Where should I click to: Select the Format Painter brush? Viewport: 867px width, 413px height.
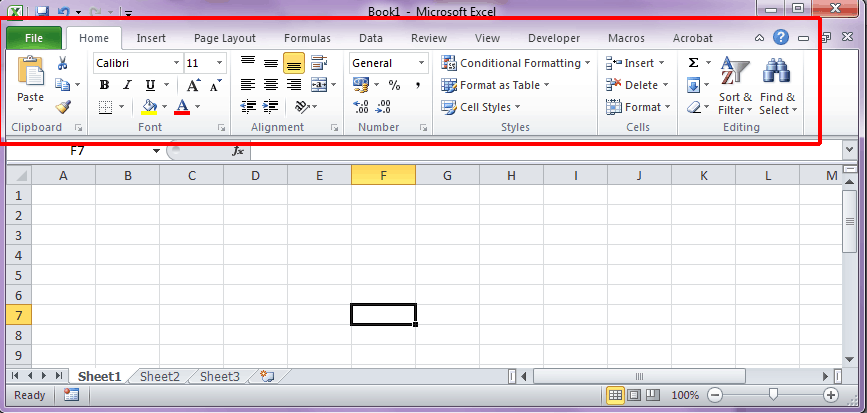pos(63,107)
